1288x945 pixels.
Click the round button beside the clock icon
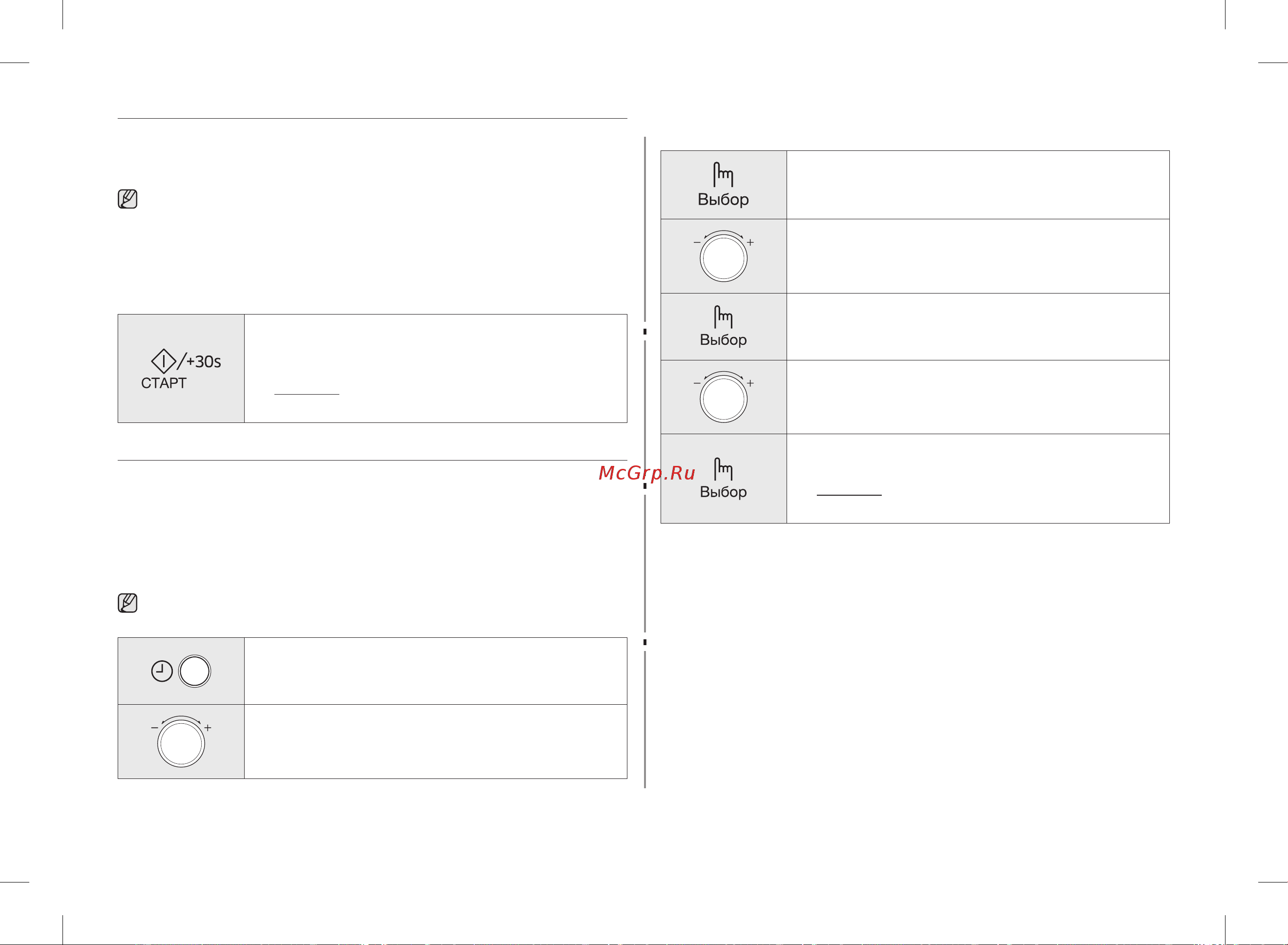click(194, 671)
